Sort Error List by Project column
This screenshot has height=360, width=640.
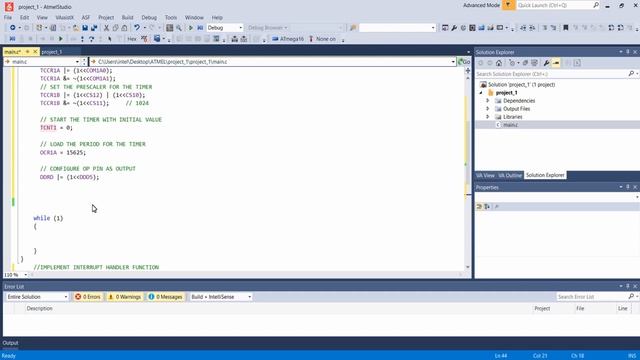tap(542, 309)
